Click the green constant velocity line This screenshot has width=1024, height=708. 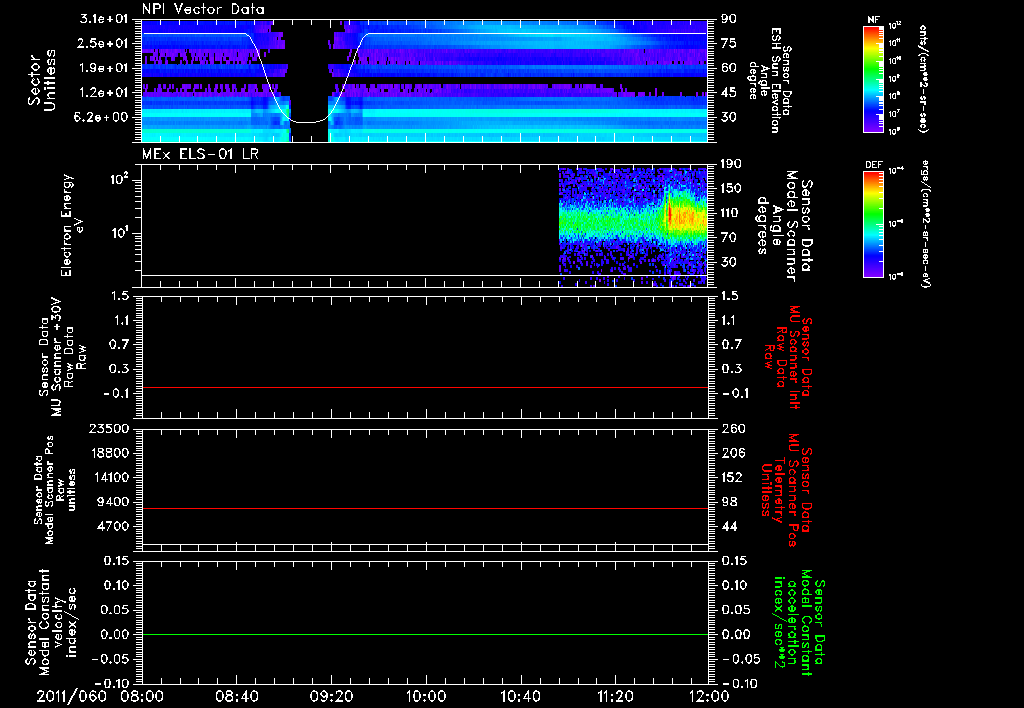[x=425, y=635]
